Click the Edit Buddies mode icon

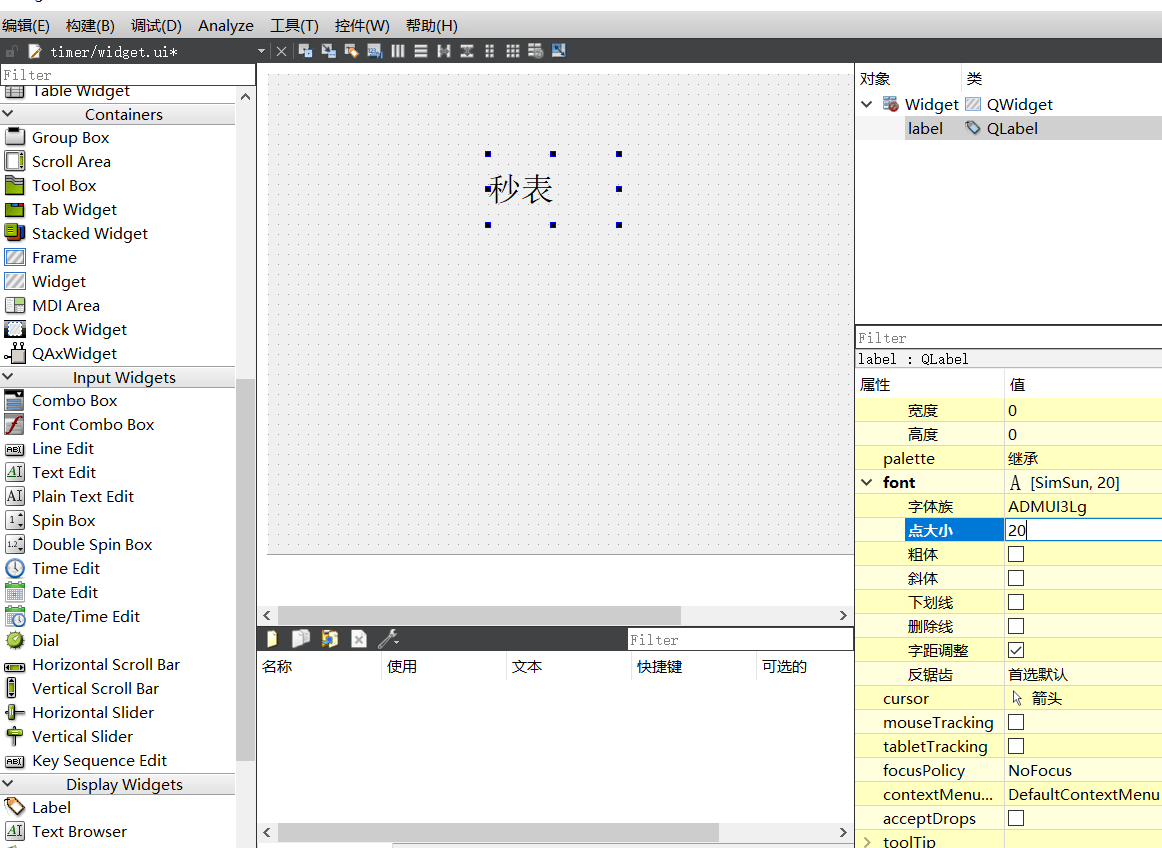(x=351, y=51)
